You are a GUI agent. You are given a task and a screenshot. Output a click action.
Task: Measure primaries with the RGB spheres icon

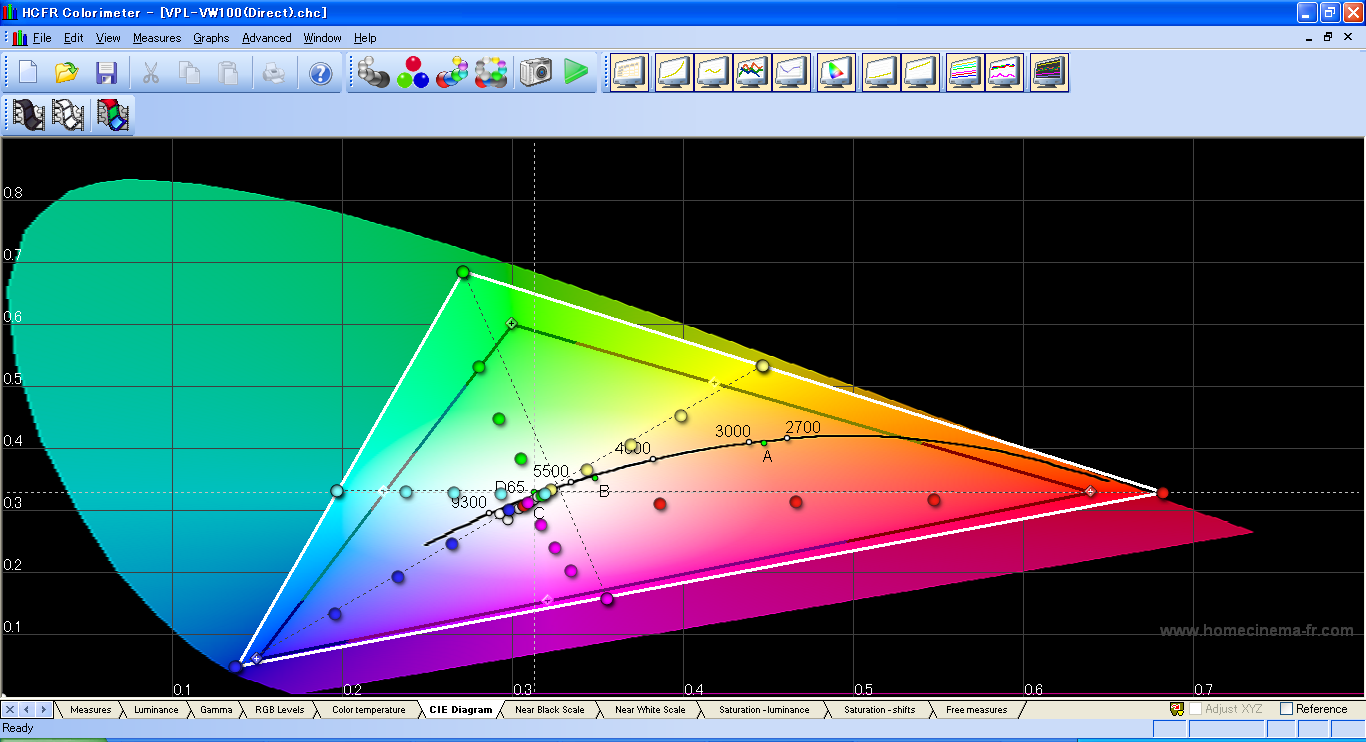(x=412, y=73)
